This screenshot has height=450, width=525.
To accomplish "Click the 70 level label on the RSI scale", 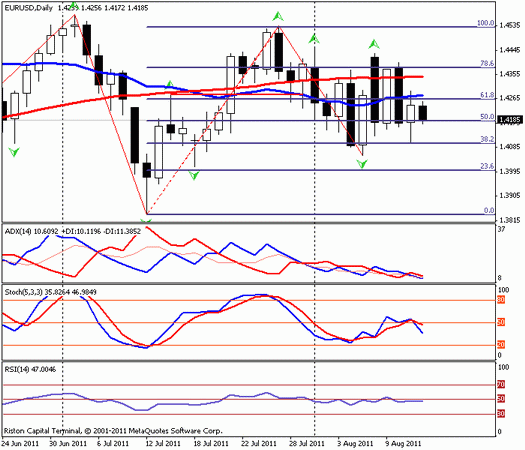I will [501, 385].
